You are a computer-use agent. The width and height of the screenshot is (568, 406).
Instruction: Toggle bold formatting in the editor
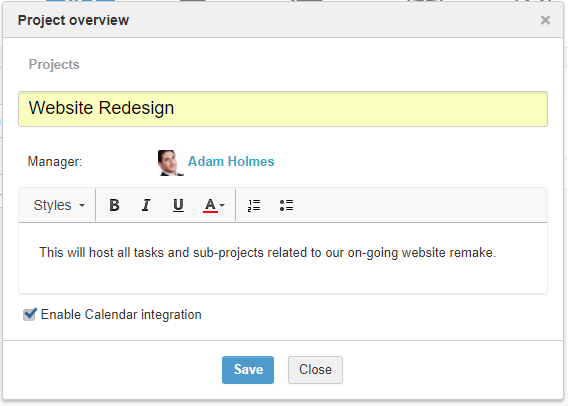114,205
